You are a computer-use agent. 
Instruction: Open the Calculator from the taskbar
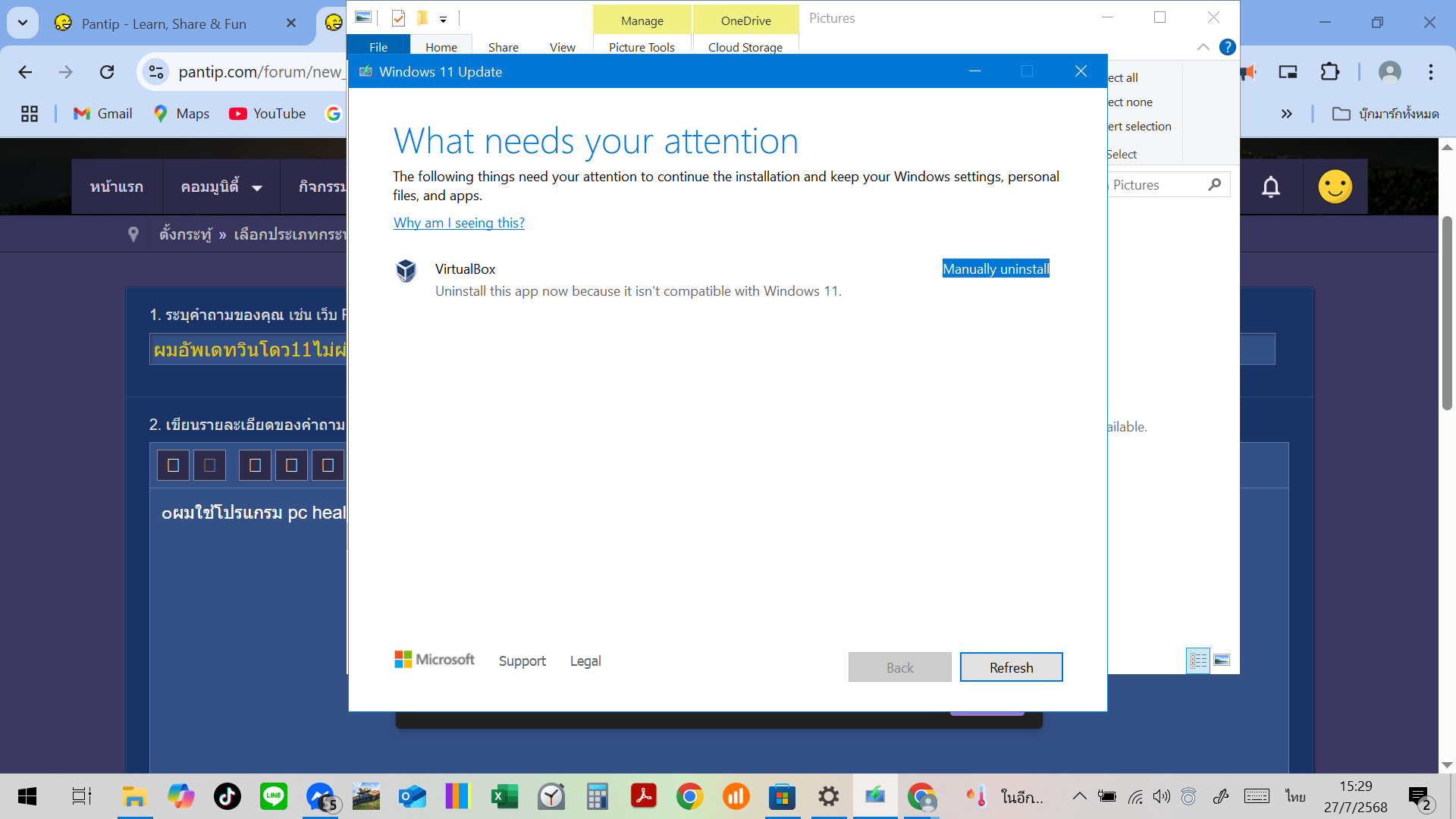pyautogui.click(x=598, y=796)
